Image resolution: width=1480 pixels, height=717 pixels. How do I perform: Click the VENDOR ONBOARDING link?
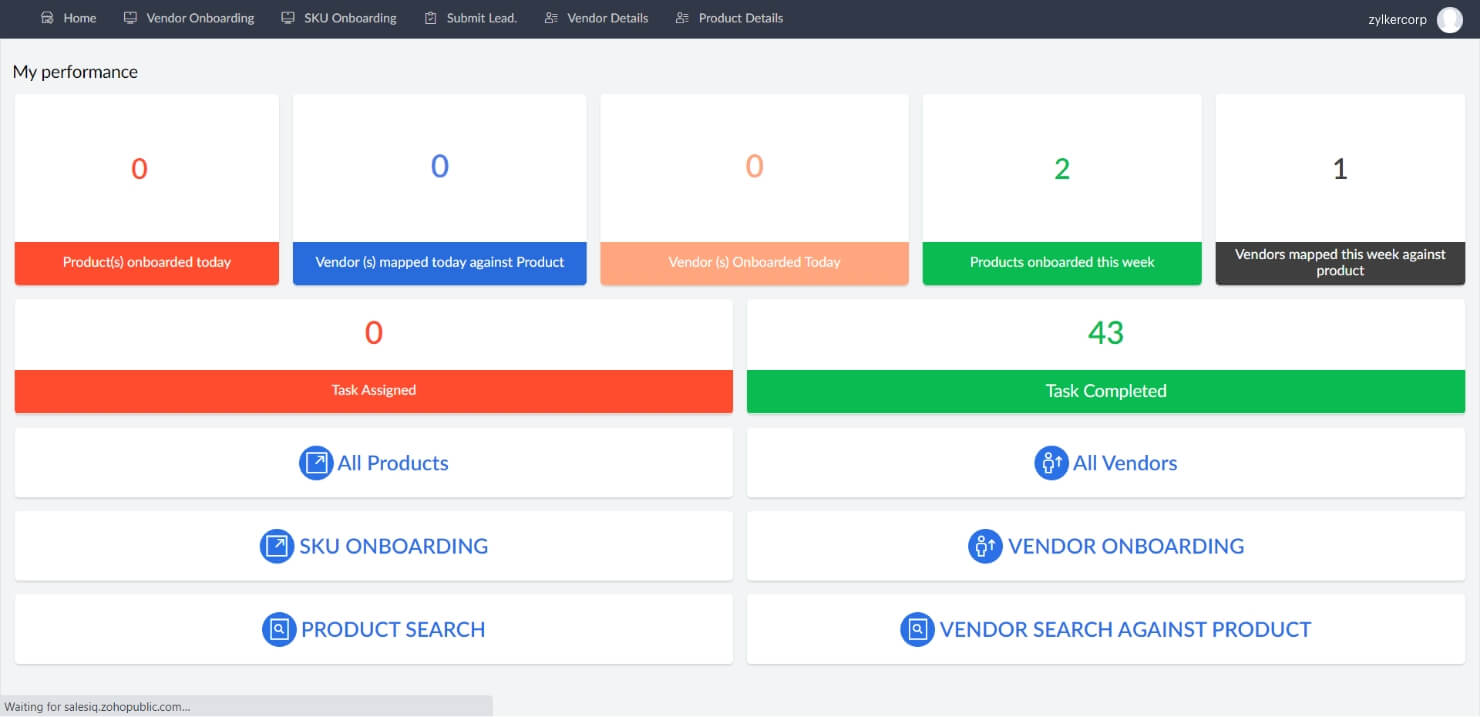(1125, 546)
